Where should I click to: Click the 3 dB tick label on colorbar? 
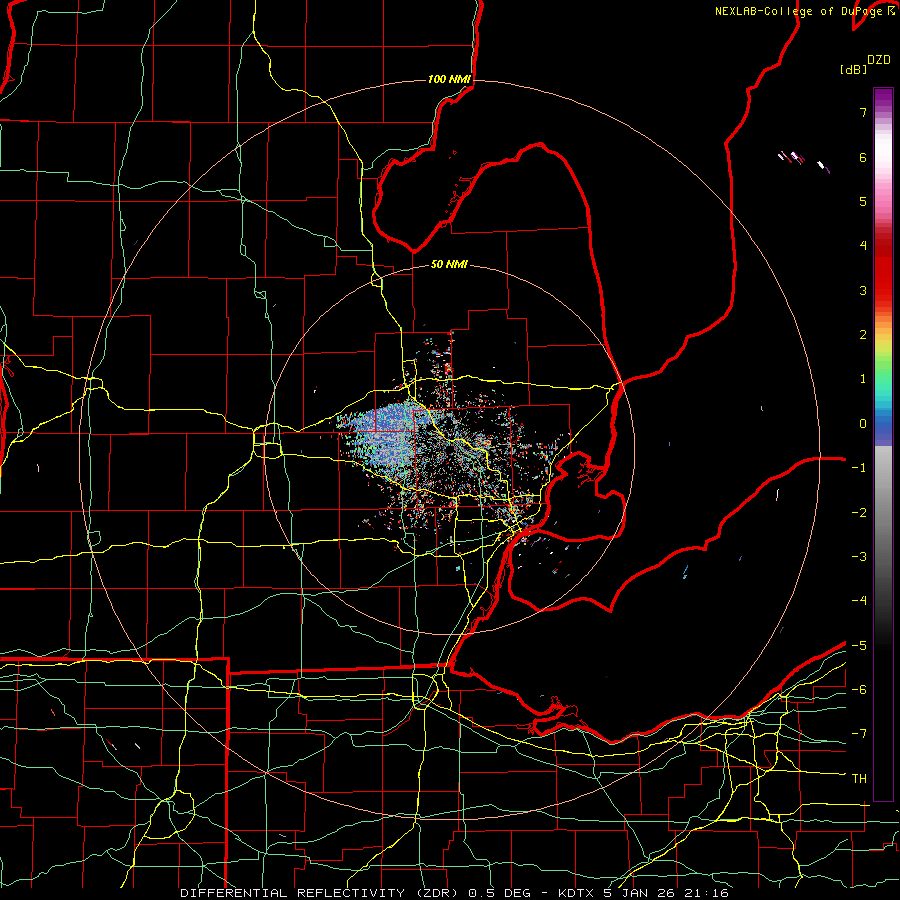click(x=863, y=290)
